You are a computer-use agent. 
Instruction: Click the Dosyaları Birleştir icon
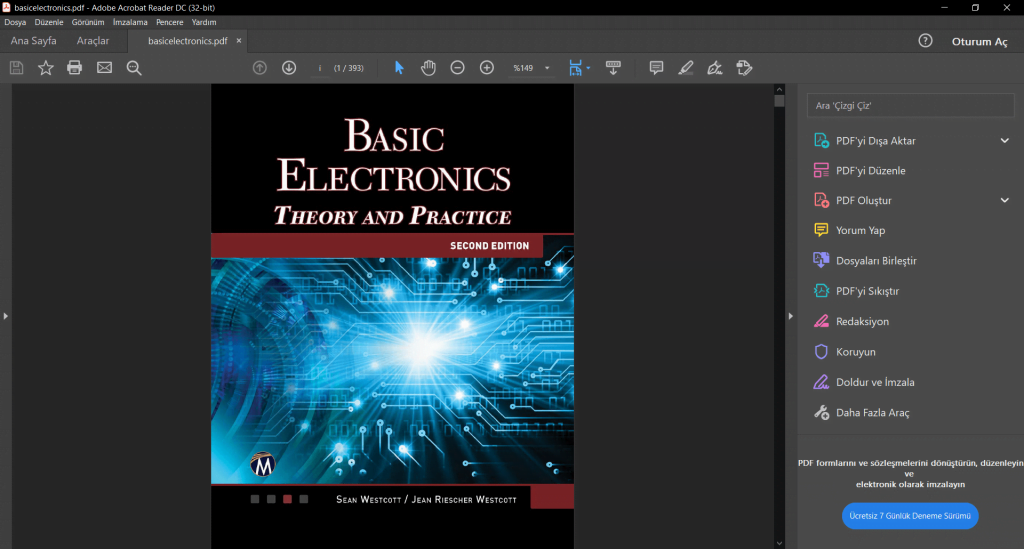(821, 260)
